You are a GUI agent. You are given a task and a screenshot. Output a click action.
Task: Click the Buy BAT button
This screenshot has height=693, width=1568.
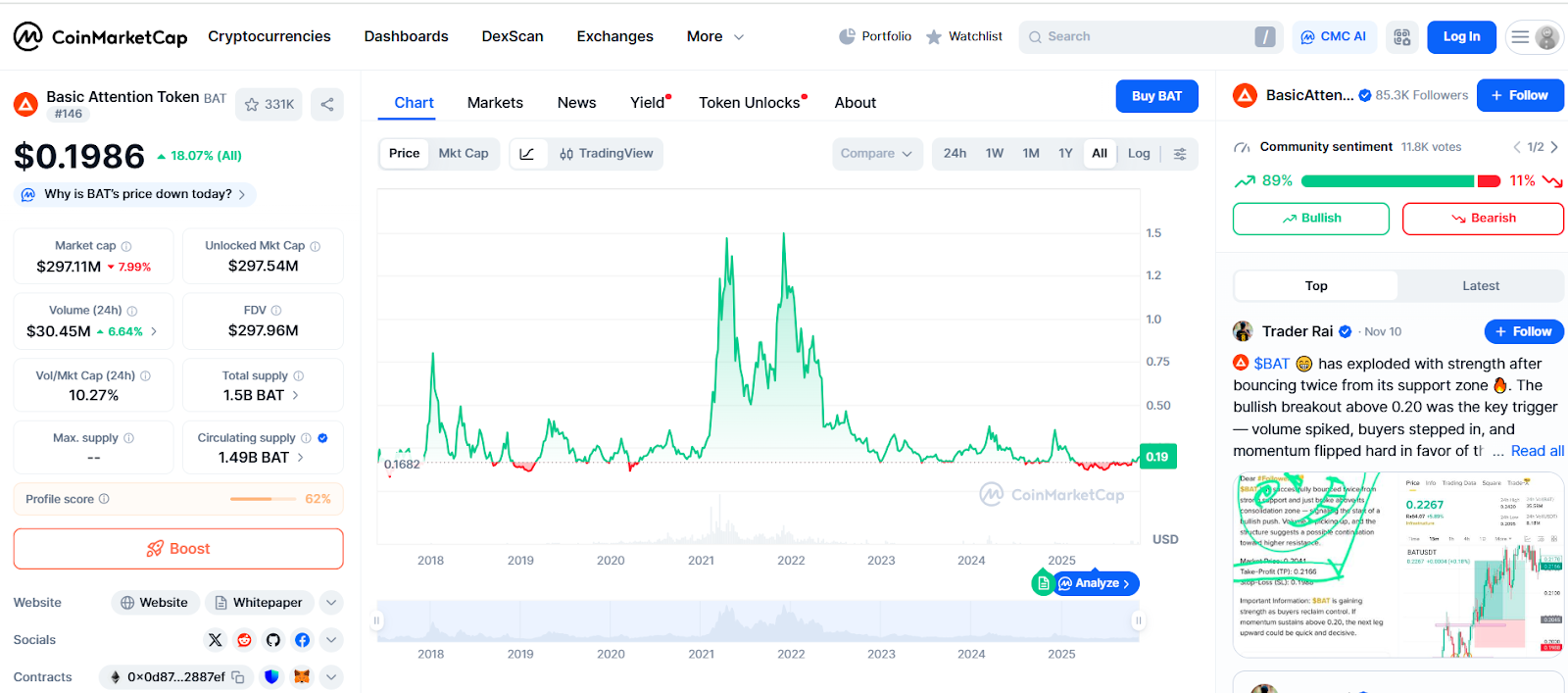pyautogui.click(x=1156, y=96)
